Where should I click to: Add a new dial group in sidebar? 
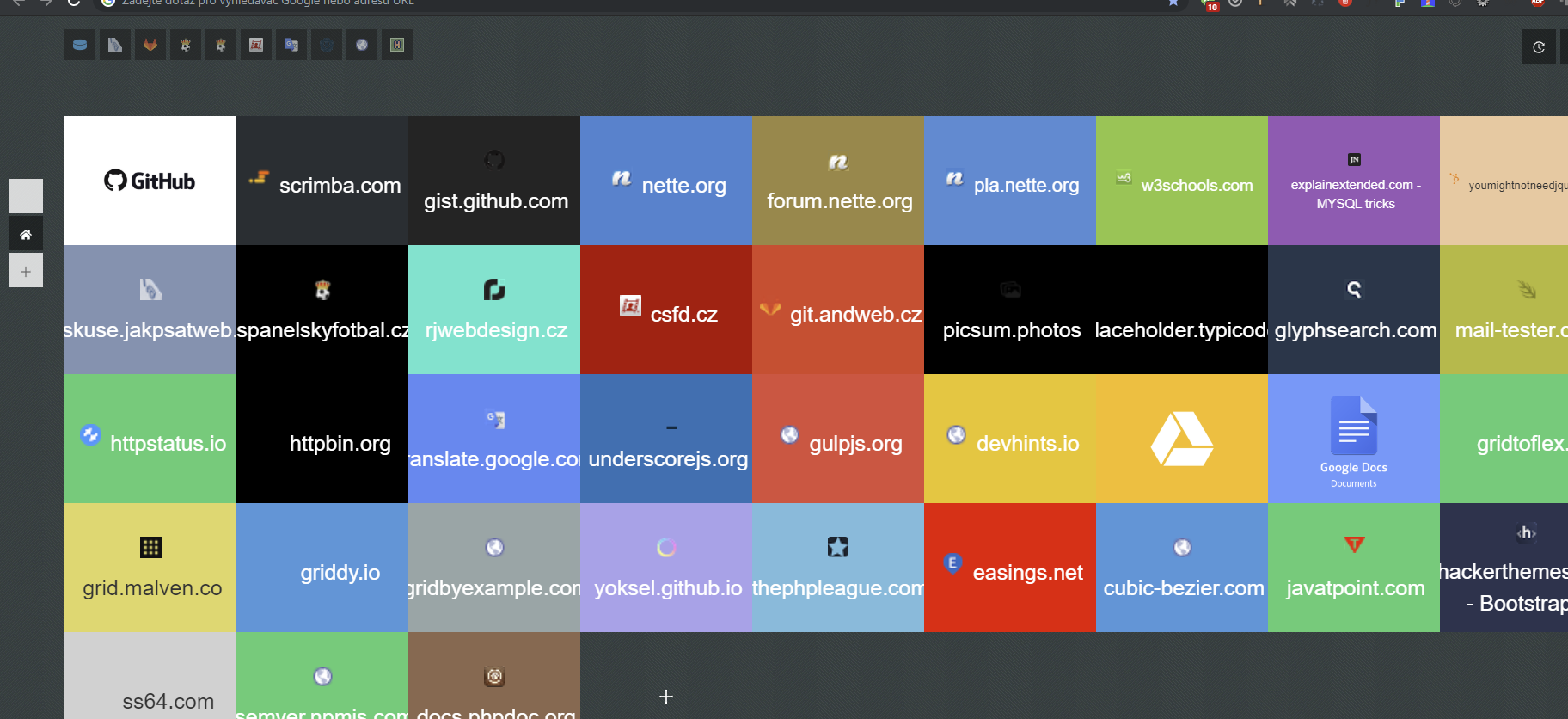click(x=26, y=271)
